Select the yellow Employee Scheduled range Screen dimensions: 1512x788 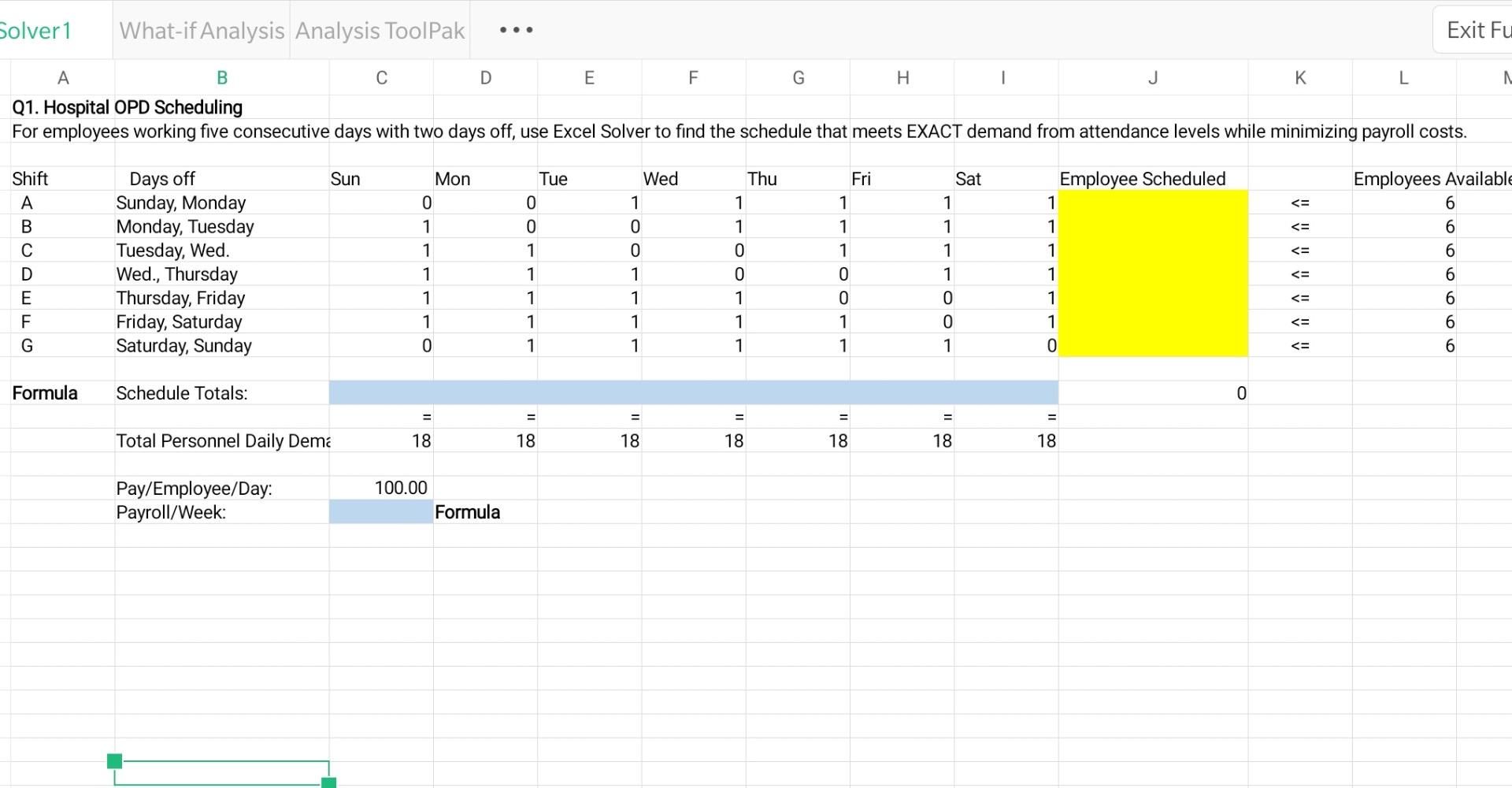[x=1152, y=274]
